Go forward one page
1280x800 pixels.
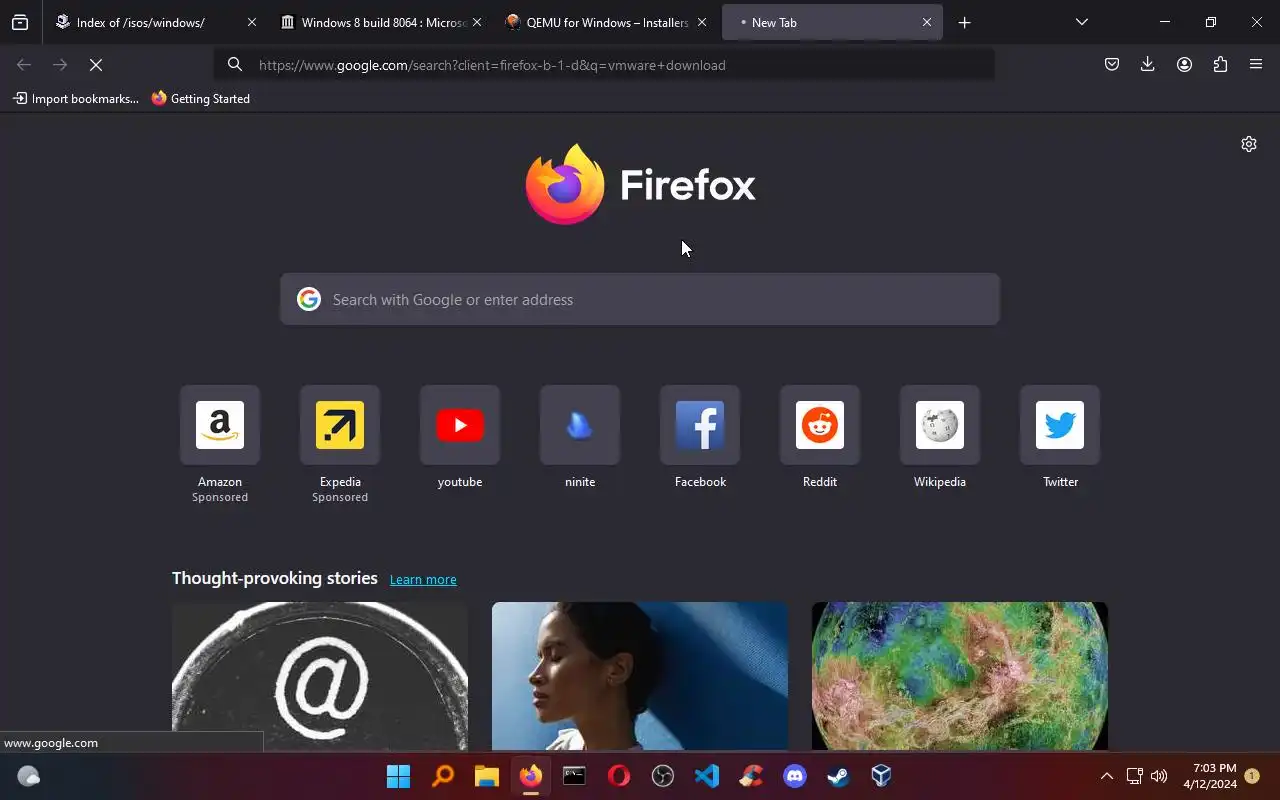click(x=60, y=65)
